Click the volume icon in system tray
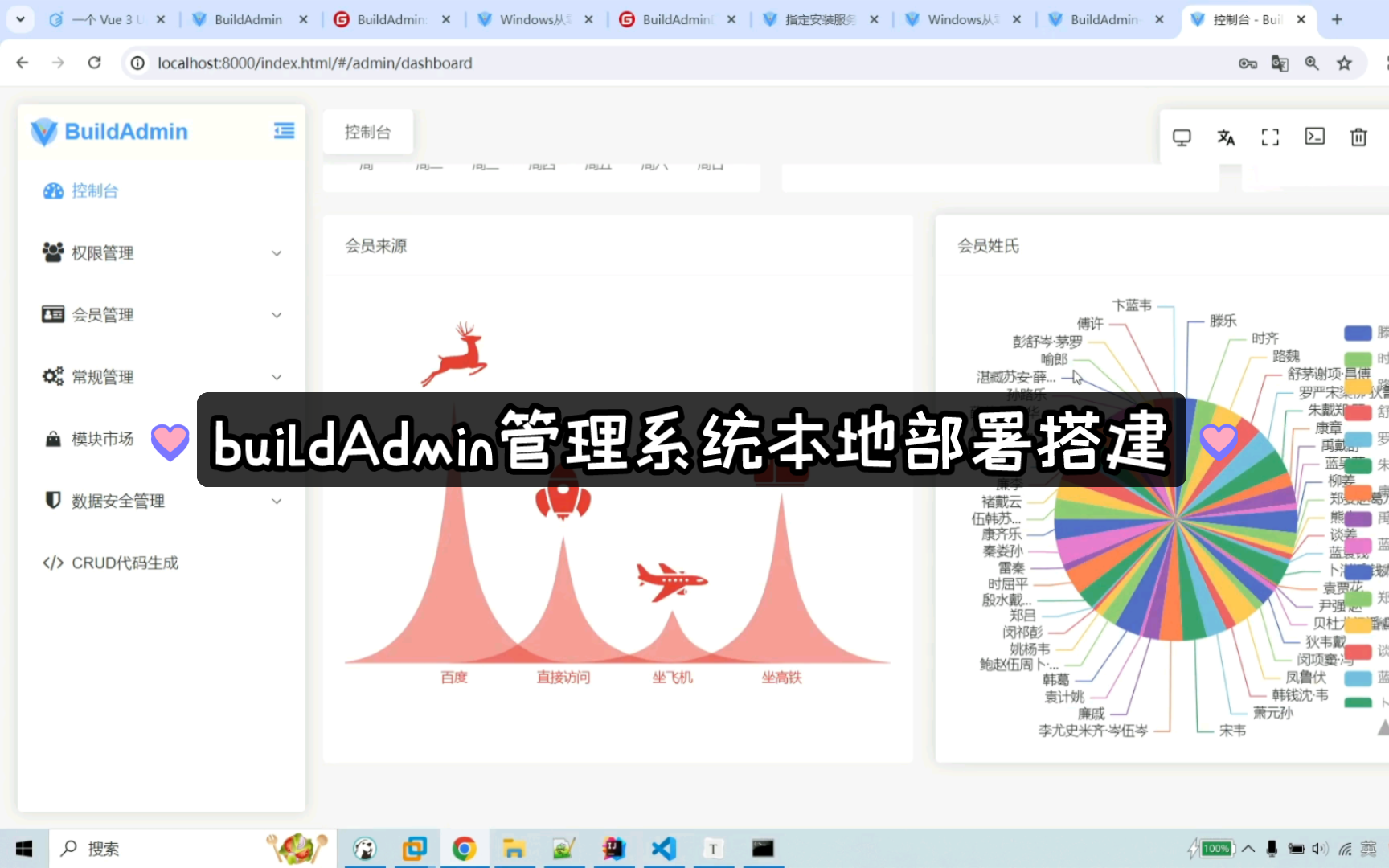Image resolution: width=1389 pixels, height=868 pixels. coord(1319,849)
